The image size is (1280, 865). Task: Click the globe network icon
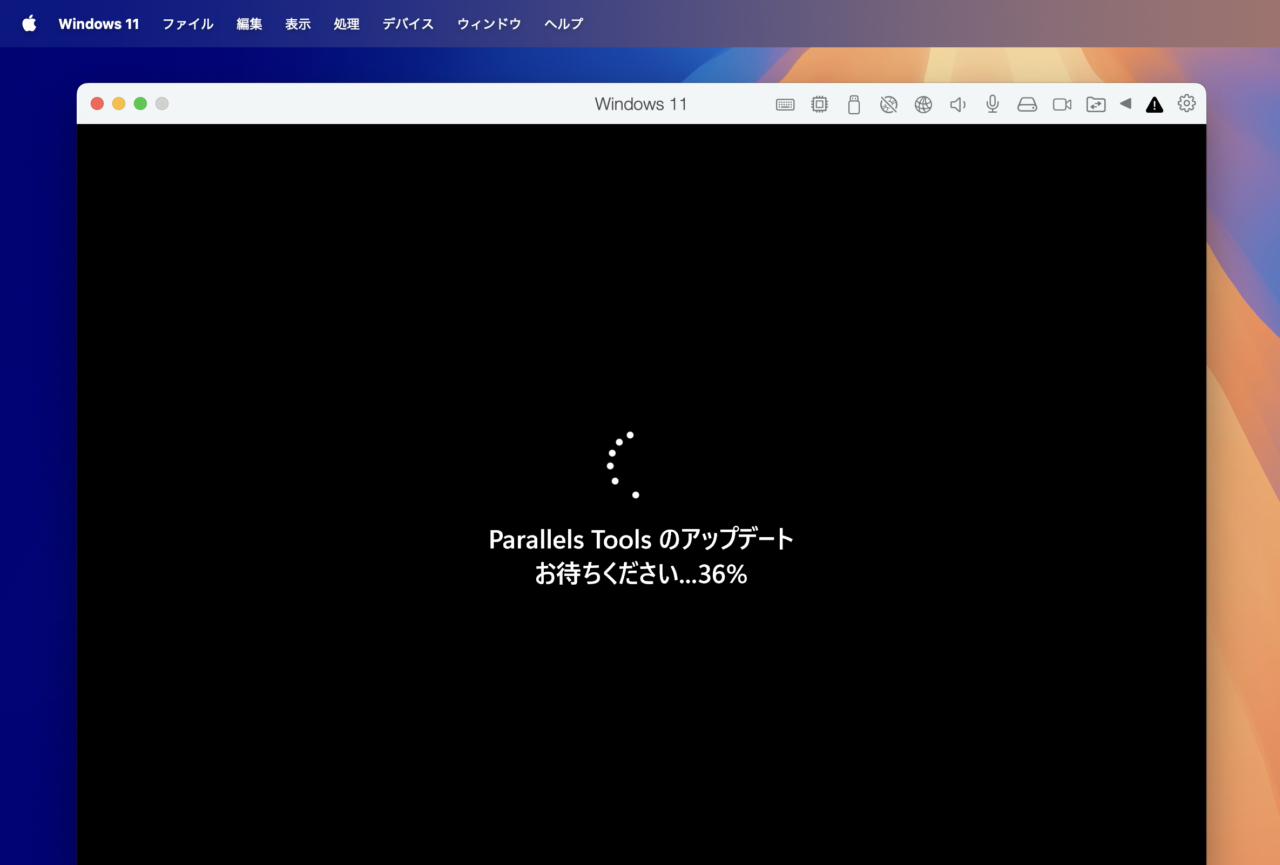click(923, 104)
